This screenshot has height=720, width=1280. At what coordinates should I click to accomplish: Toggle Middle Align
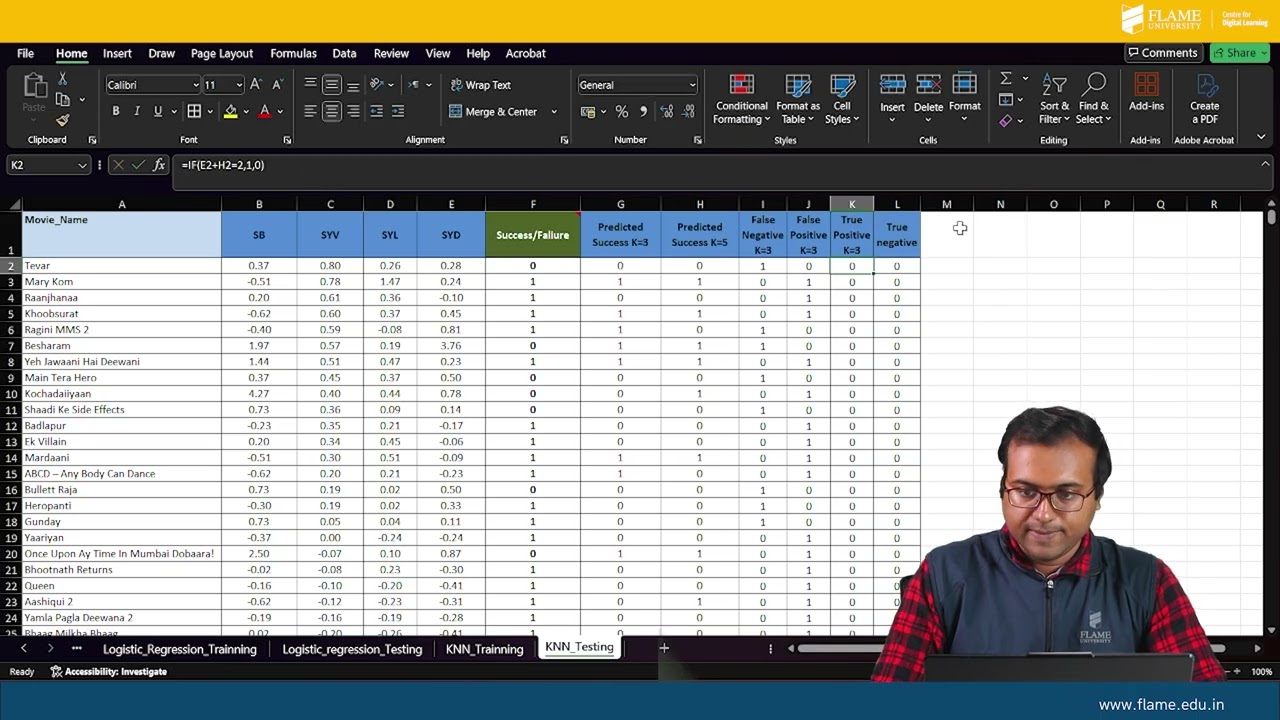(x=332, y=85)
